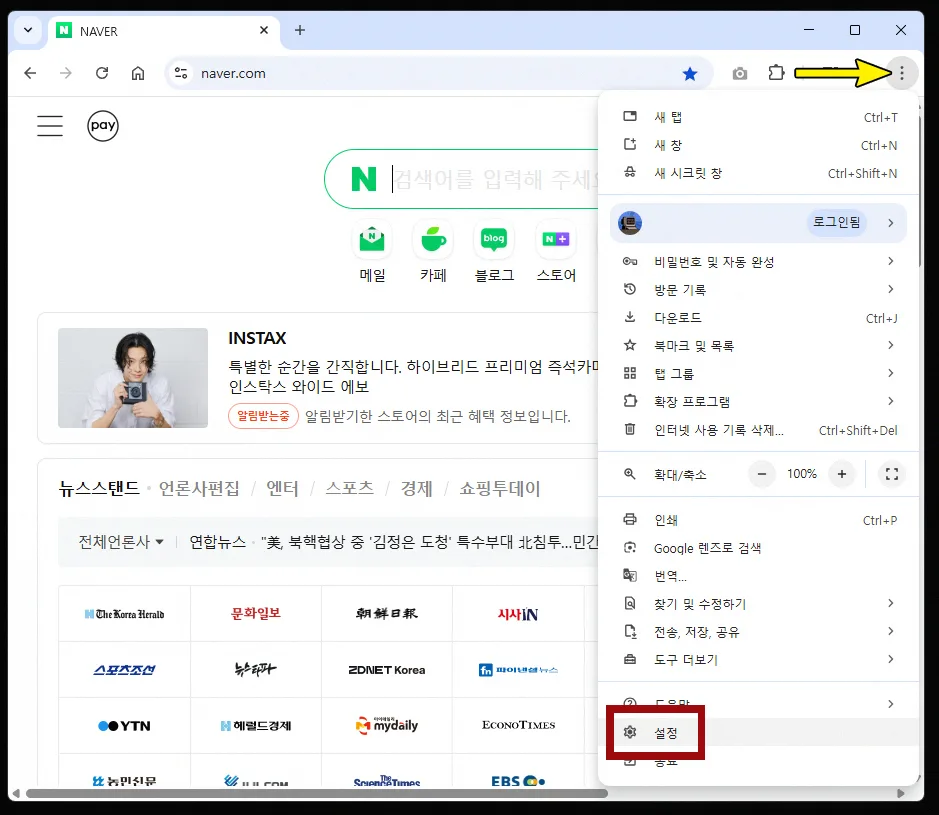The width and height of the screenshot is (939, 815).
Task: Select the 뉴스스탠드 tab
Action: [x=99, y=488]
